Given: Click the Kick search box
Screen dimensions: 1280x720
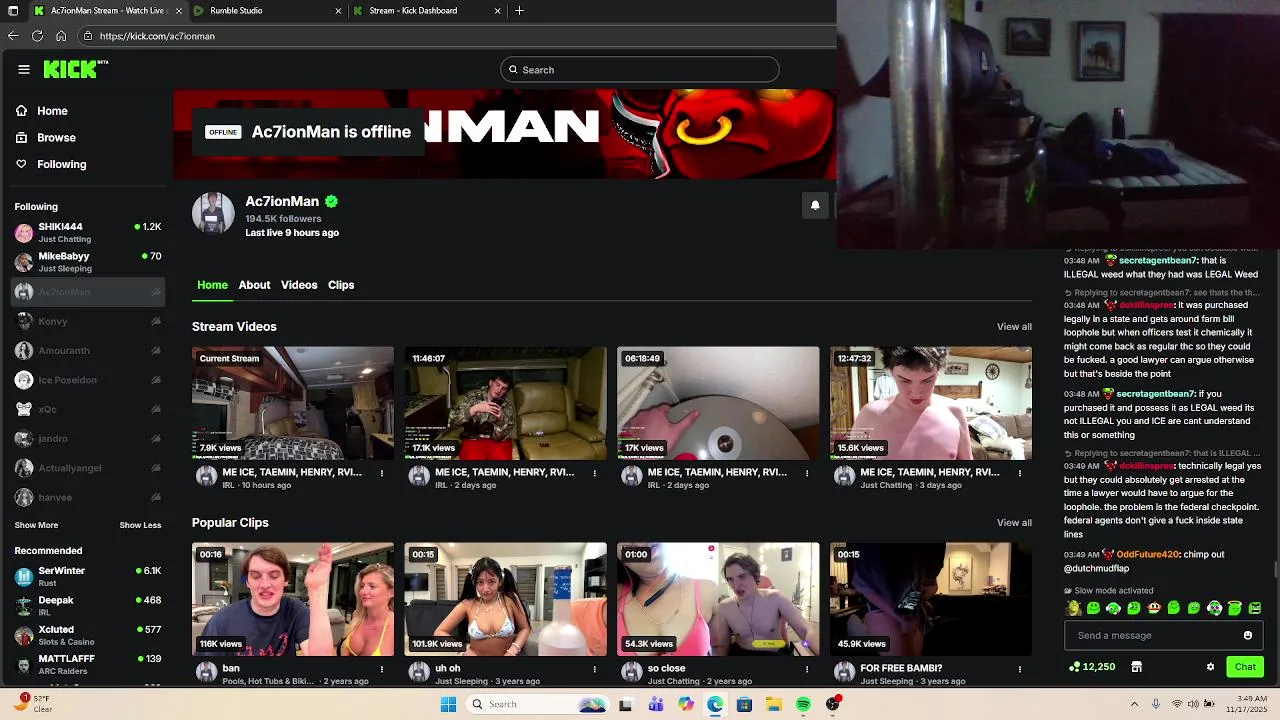Looking at the screenshot, I should [640, 70].
